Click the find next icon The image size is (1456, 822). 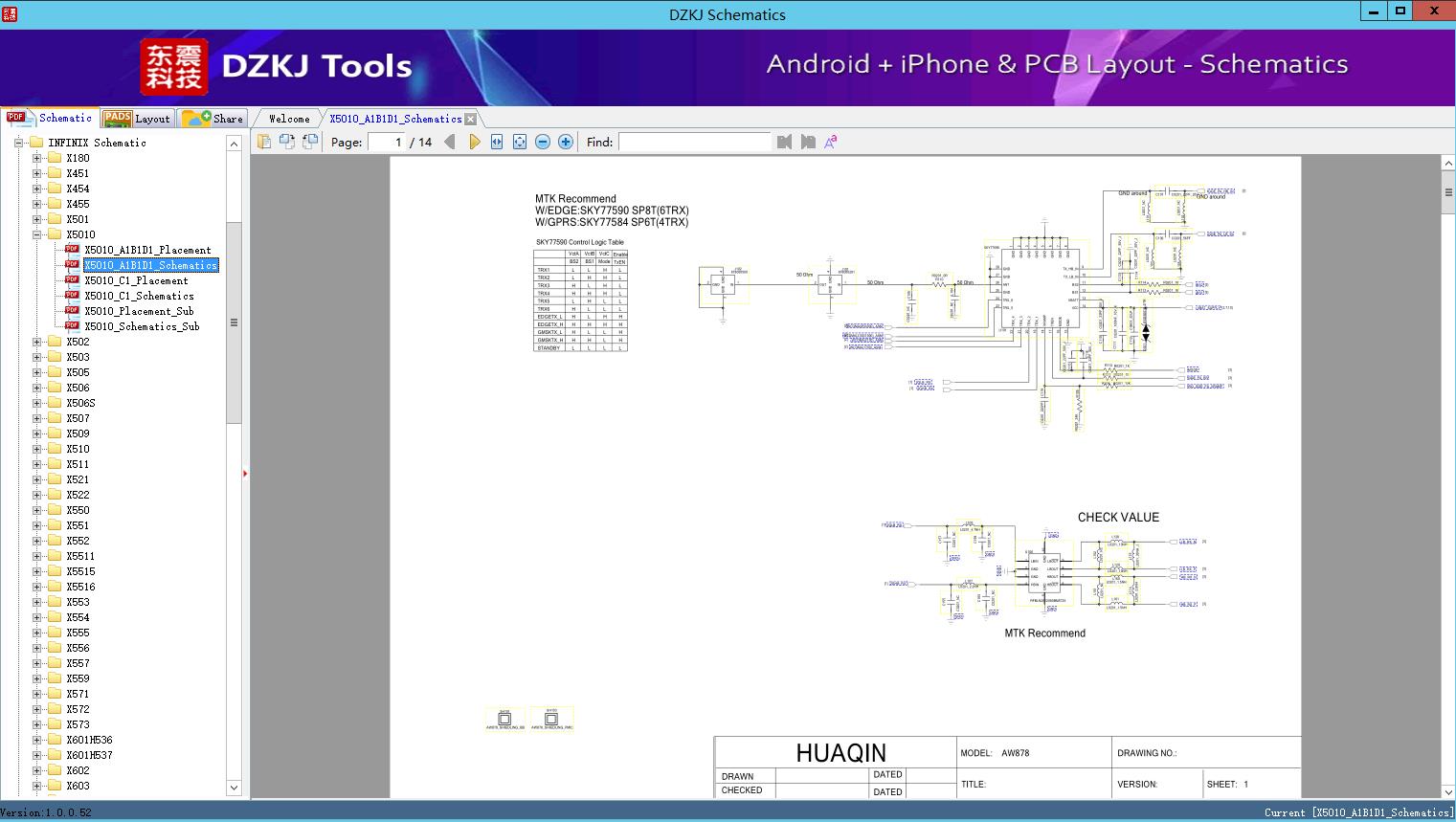coord(808,142)
